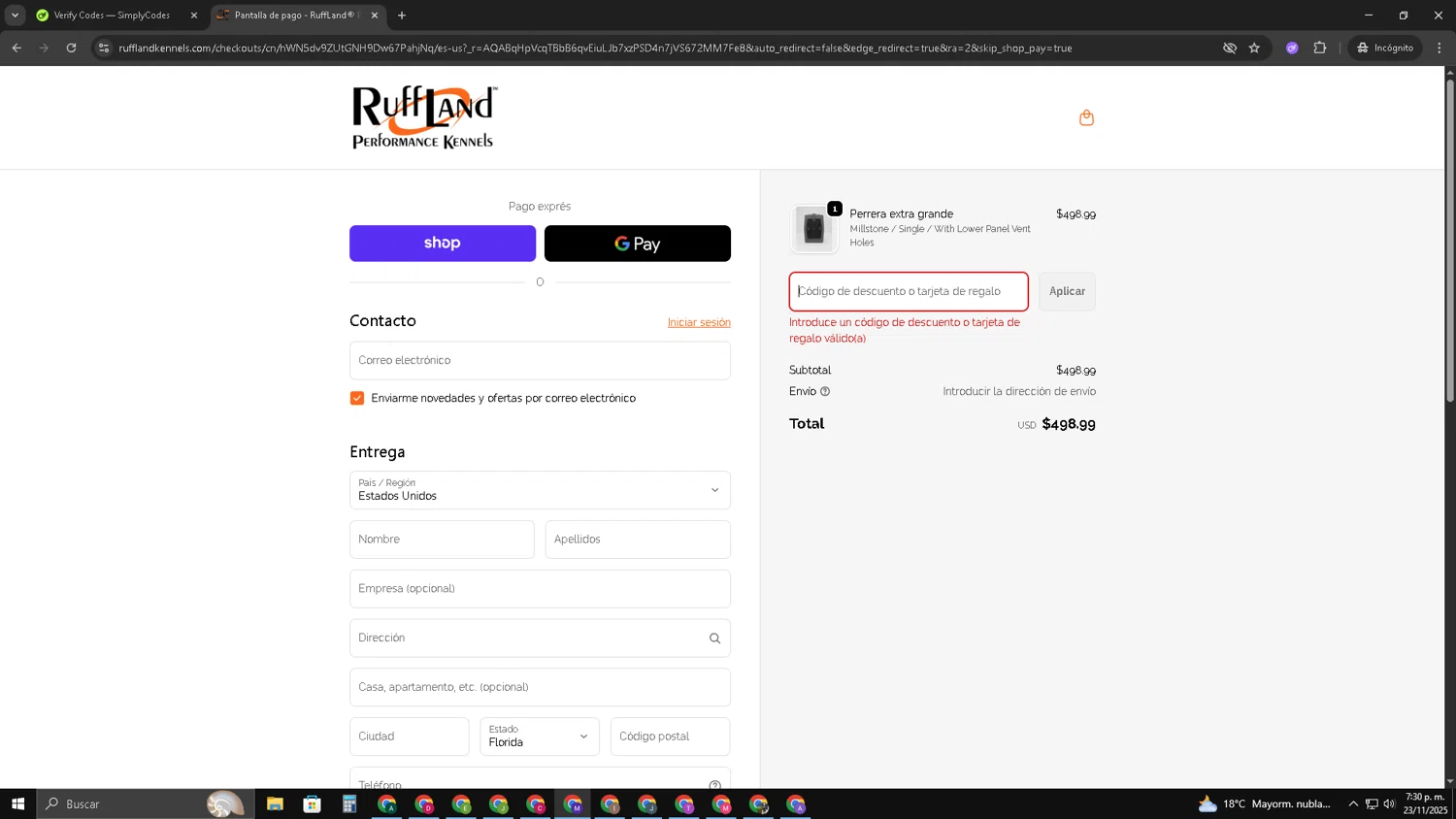This screenshot has width=1456, height=819.
Task: Click the browser address bar URL
Action: tap(595, 48)
